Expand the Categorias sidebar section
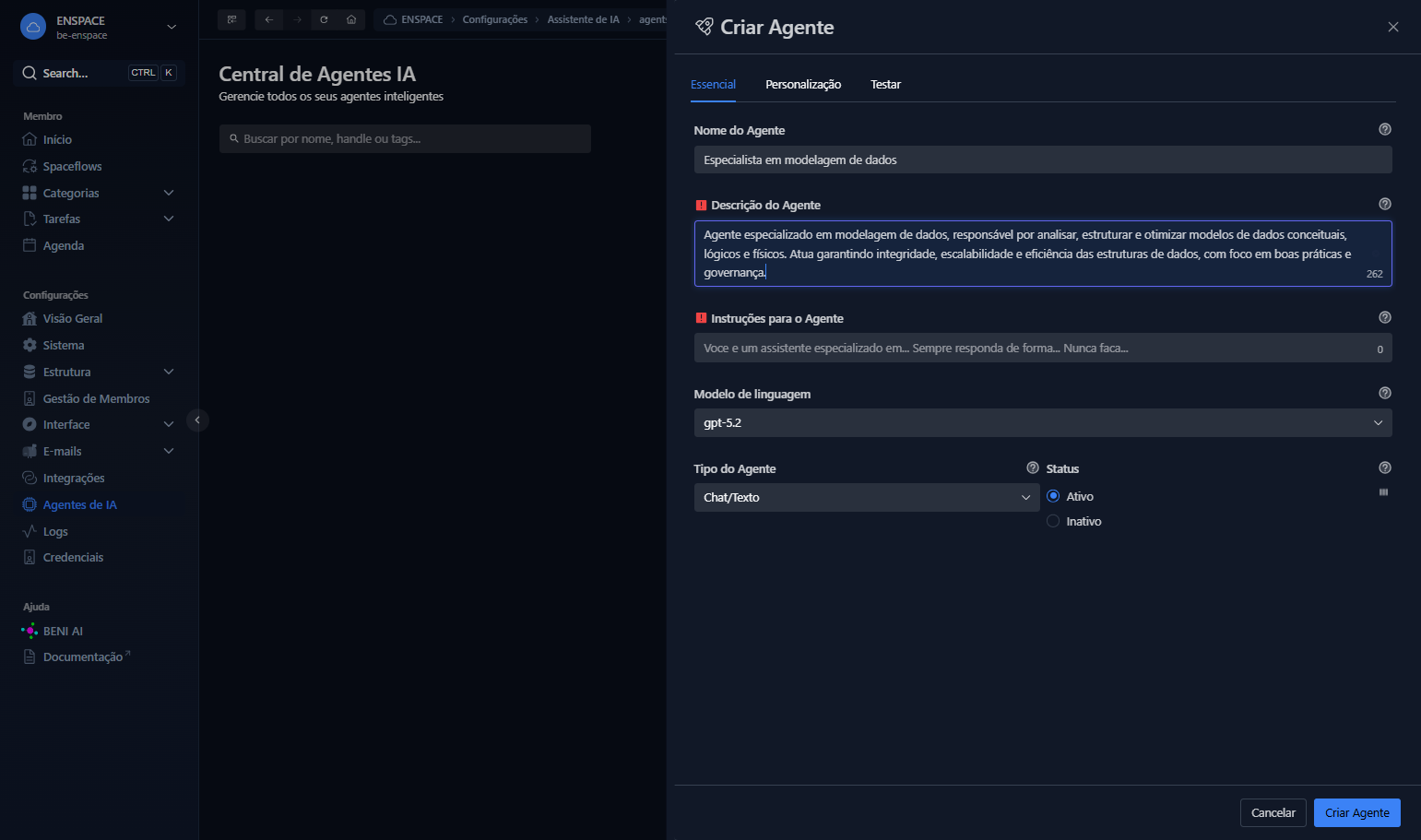Screen dimensions: 1421x840 pos(169,194)
